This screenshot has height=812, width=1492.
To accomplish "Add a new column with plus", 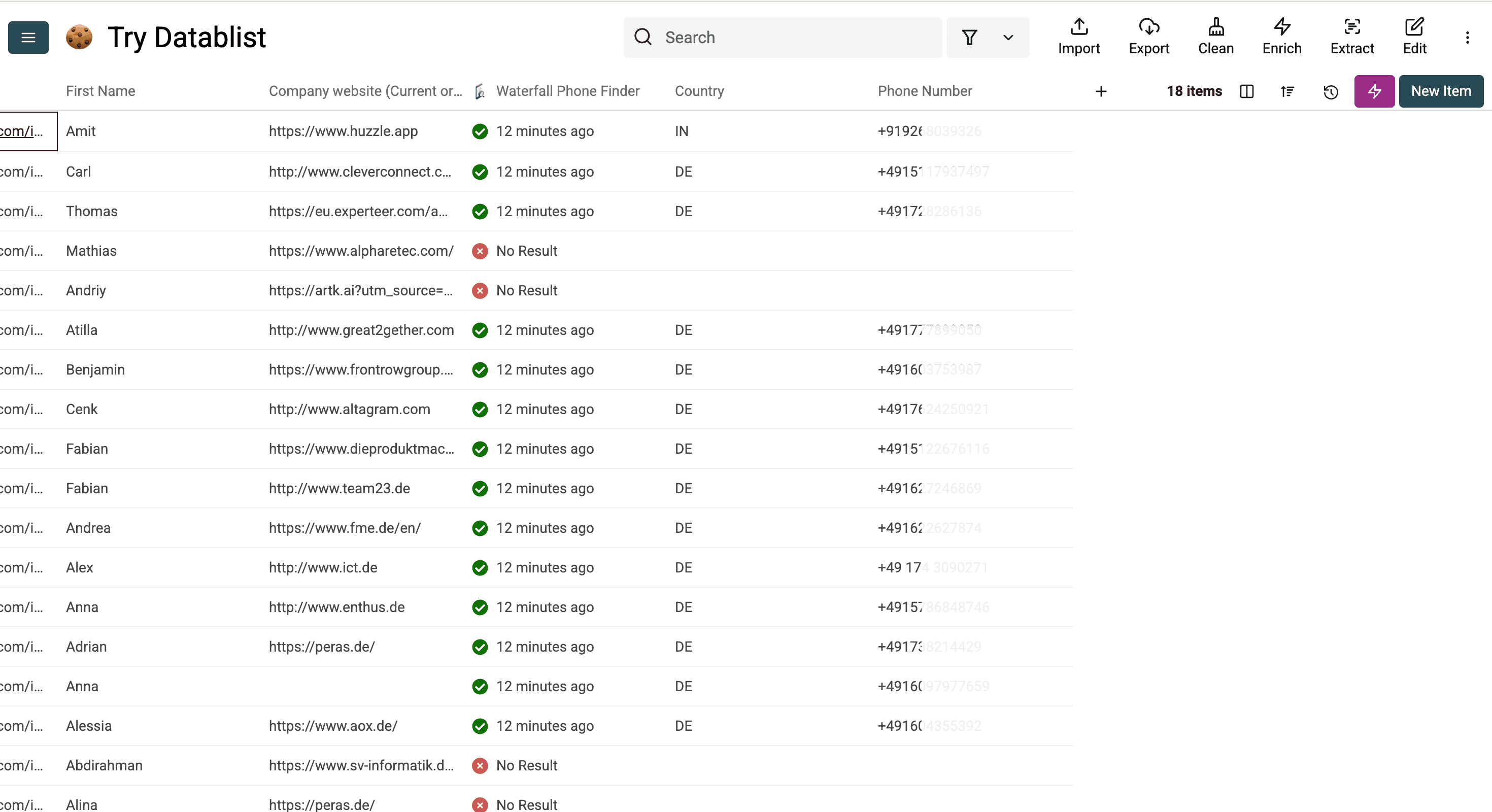I will 1100,91.
